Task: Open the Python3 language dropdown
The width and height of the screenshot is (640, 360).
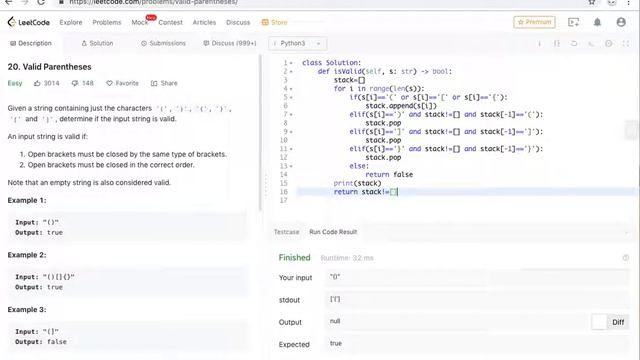Action: [298, 43]
